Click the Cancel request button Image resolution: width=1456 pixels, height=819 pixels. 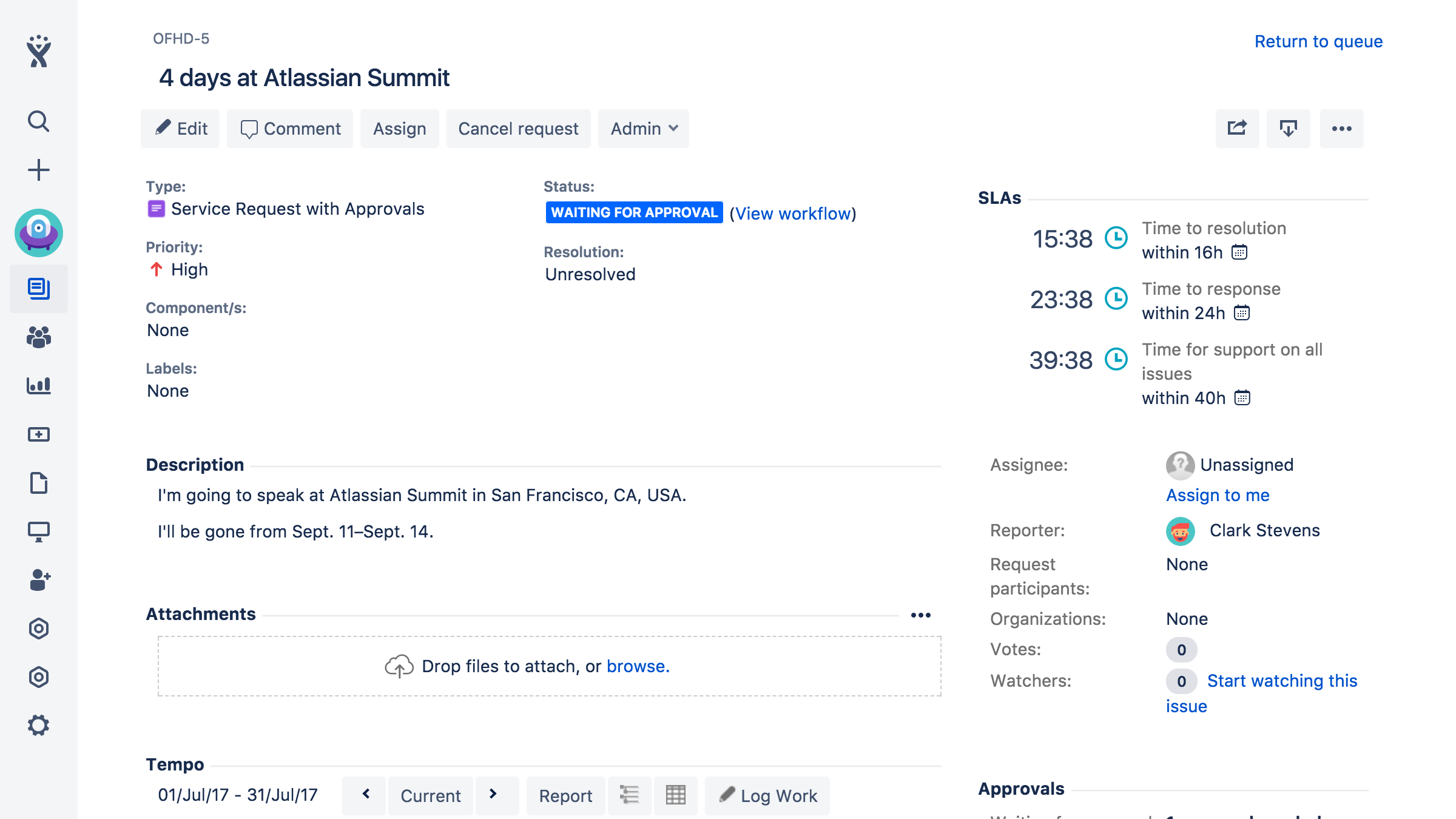518,129
